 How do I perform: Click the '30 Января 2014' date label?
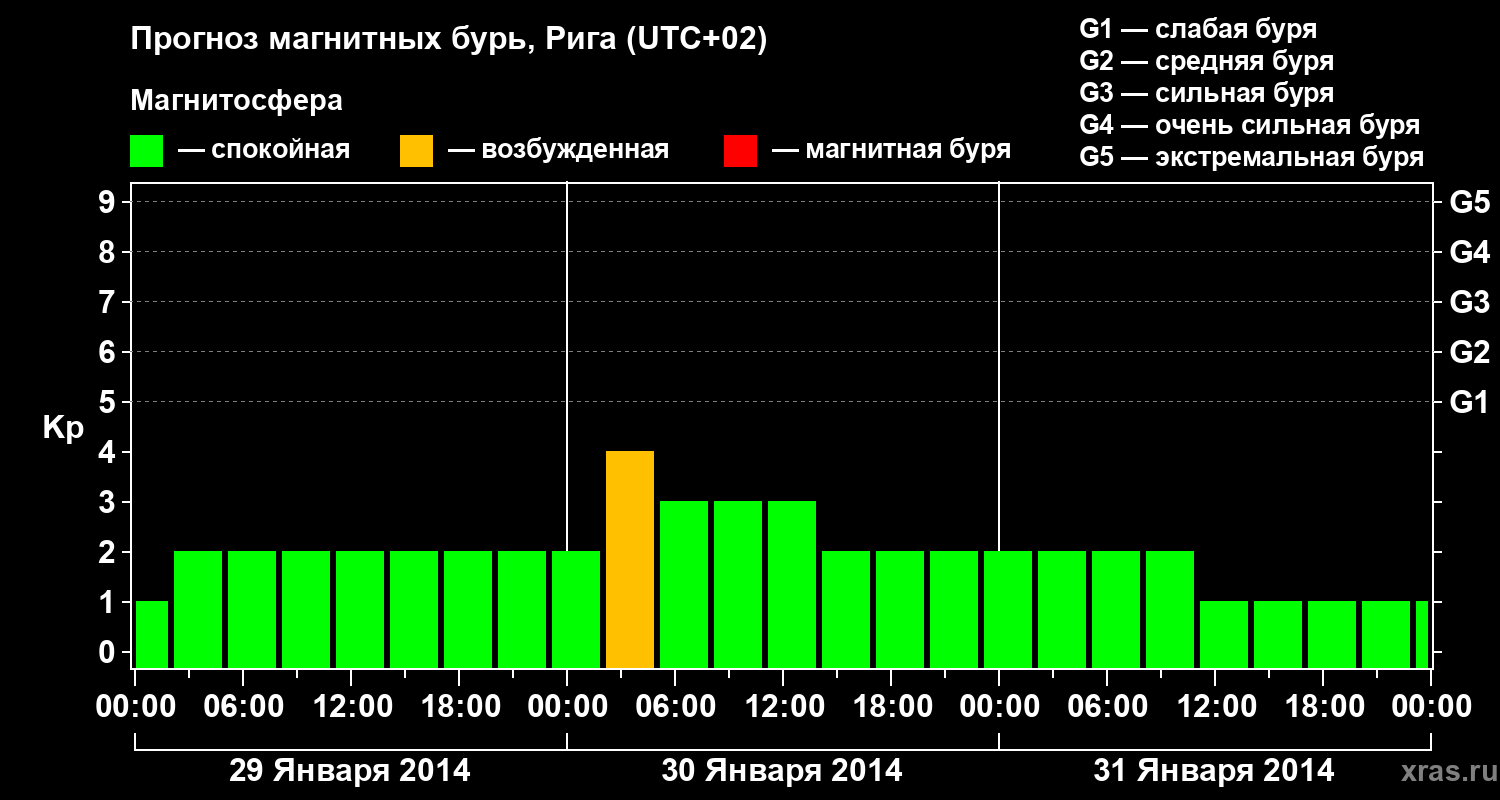pyautogui.click(x=782, y=771)
